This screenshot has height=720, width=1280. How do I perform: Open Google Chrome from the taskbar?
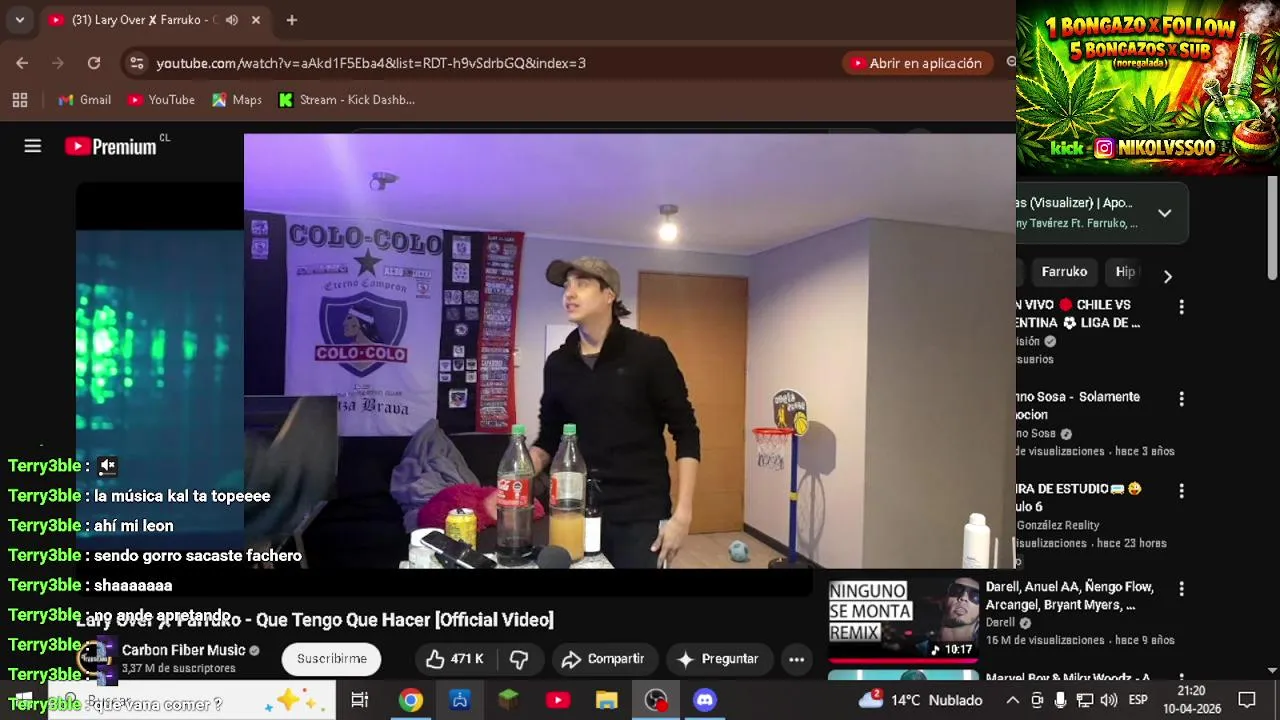point(410,700)
